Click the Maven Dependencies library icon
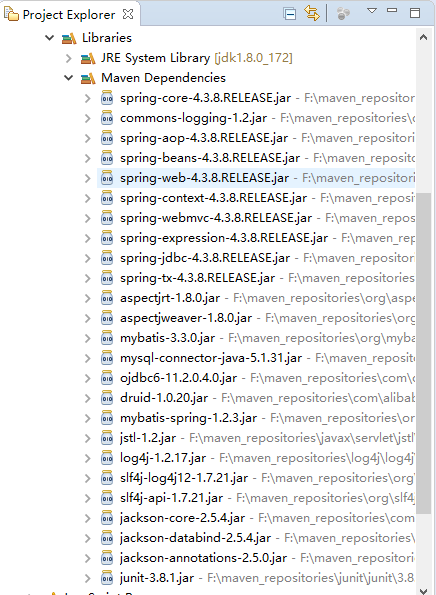 [88, 78]
